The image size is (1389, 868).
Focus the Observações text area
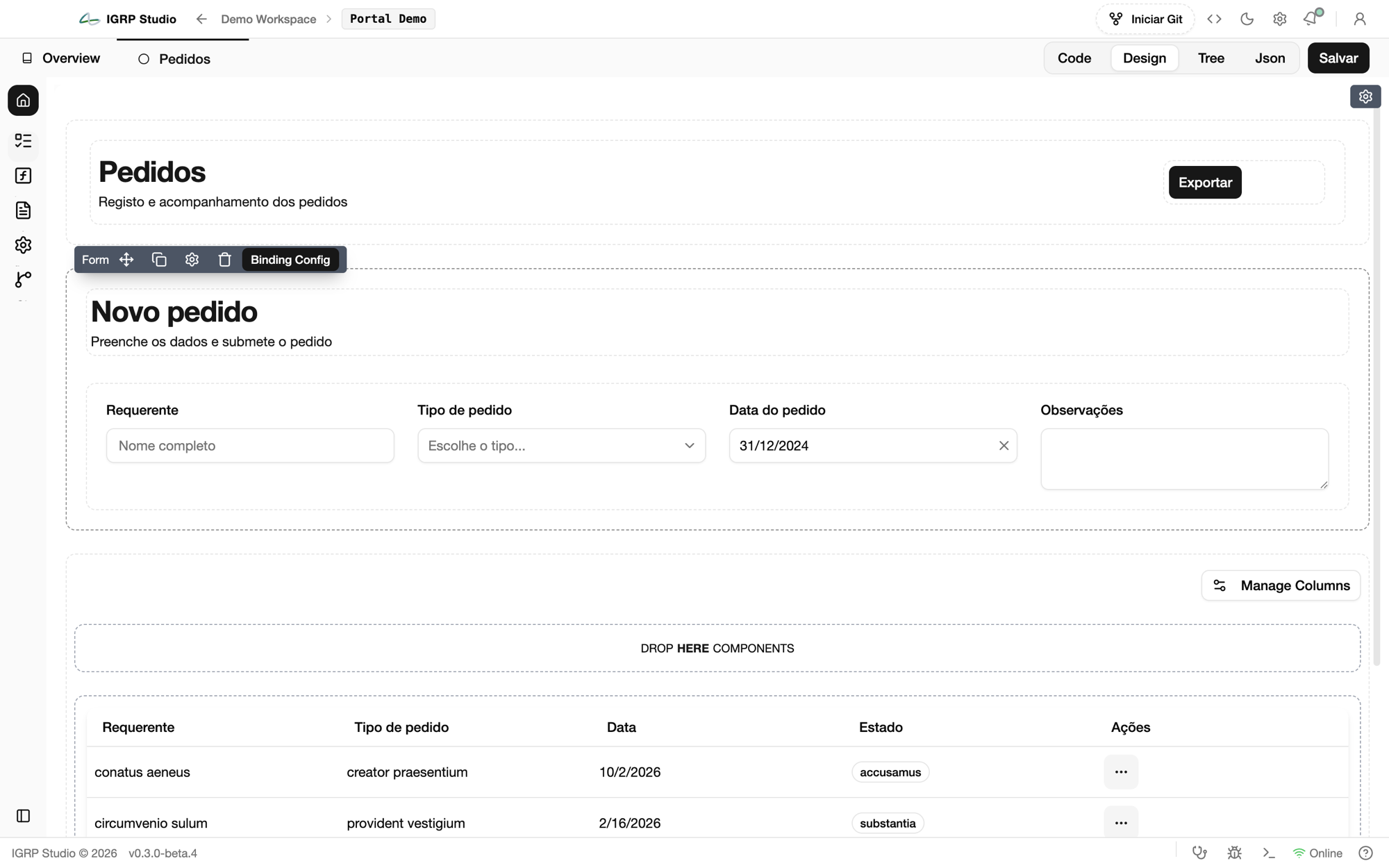pyautogui.click(x=1184, y=459)
